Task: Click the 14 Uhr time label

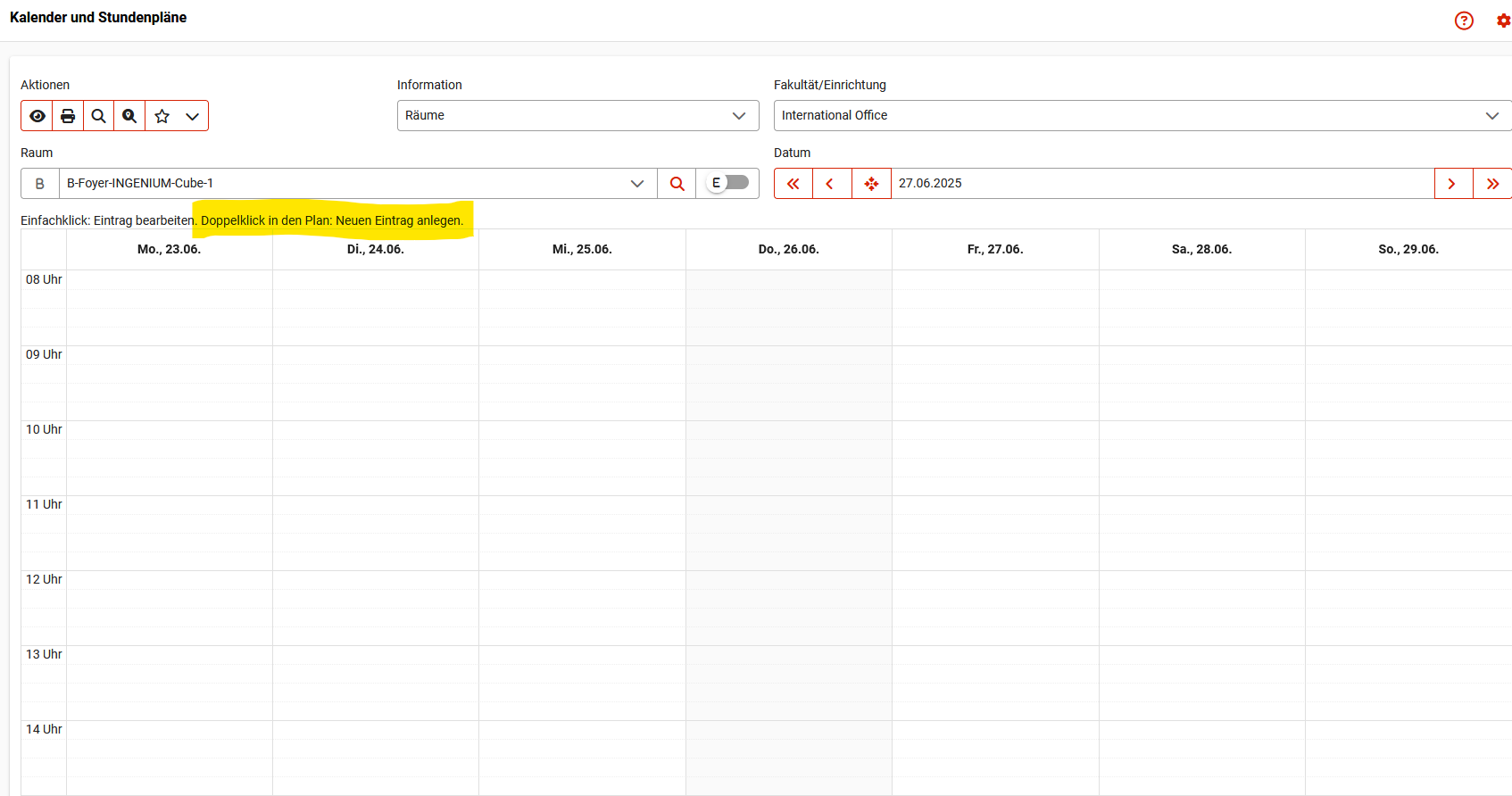Action: (44, 729)
